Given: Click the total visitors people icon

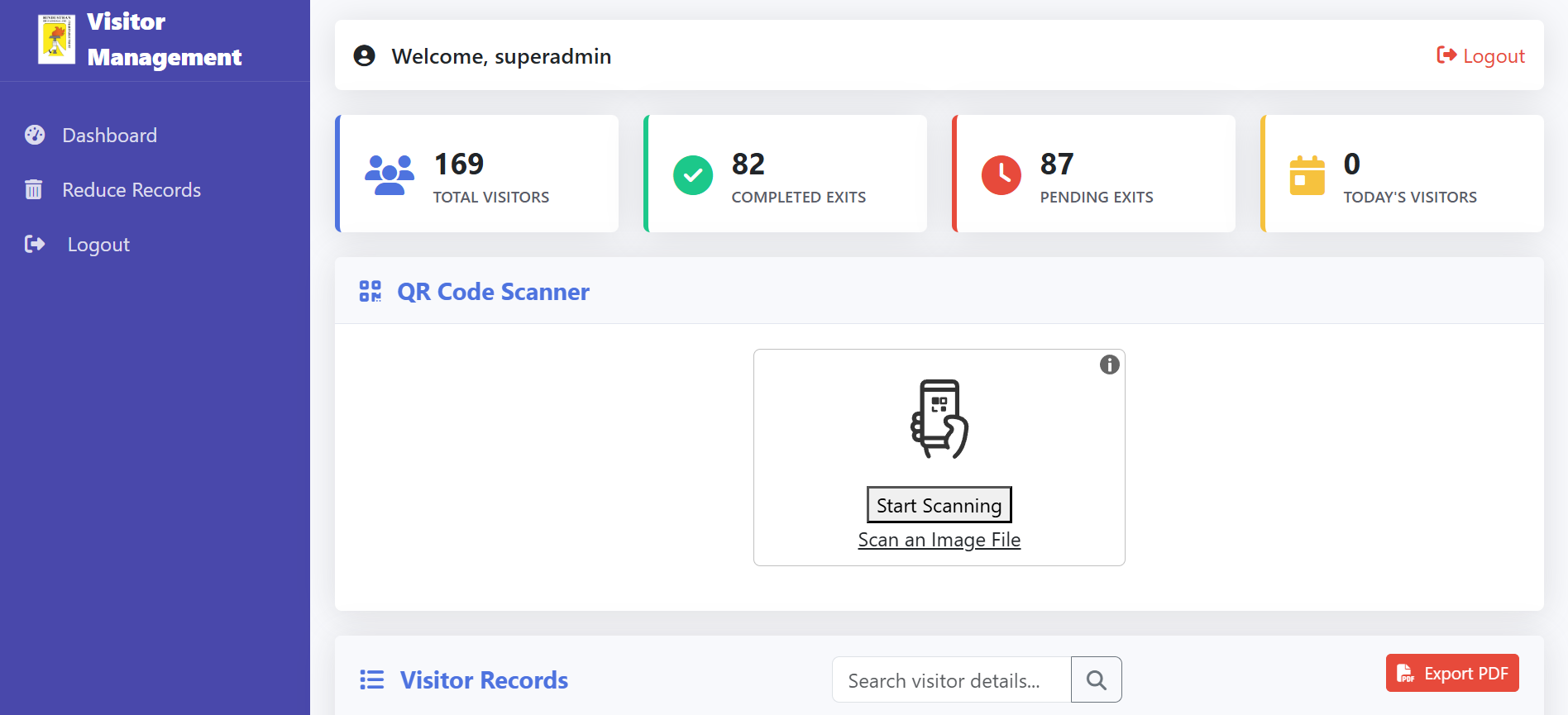Looking at the screenshot, I should [x=390, y=174].
